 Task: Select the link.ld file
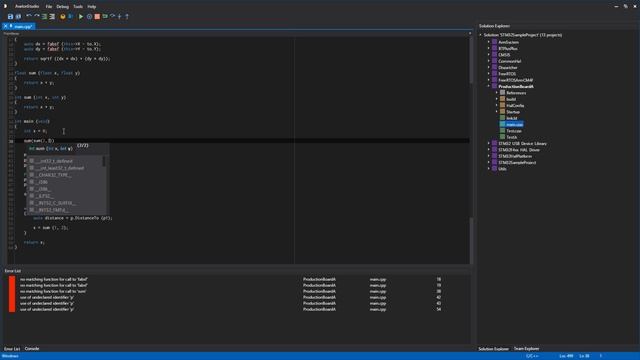[511, 118]
